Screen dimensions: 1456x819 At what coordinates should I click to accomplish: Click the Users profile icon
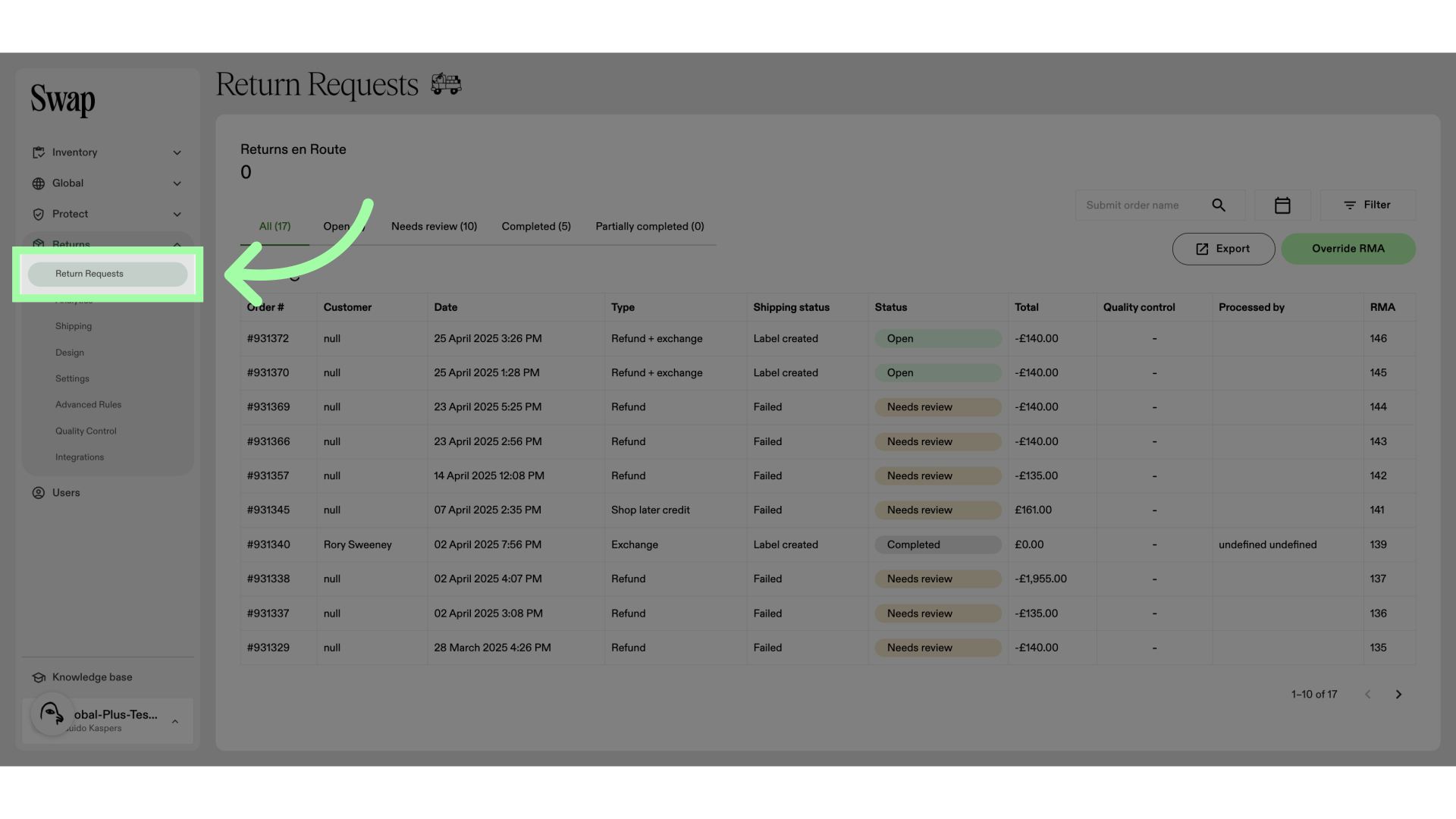click(x=39, y=493)
